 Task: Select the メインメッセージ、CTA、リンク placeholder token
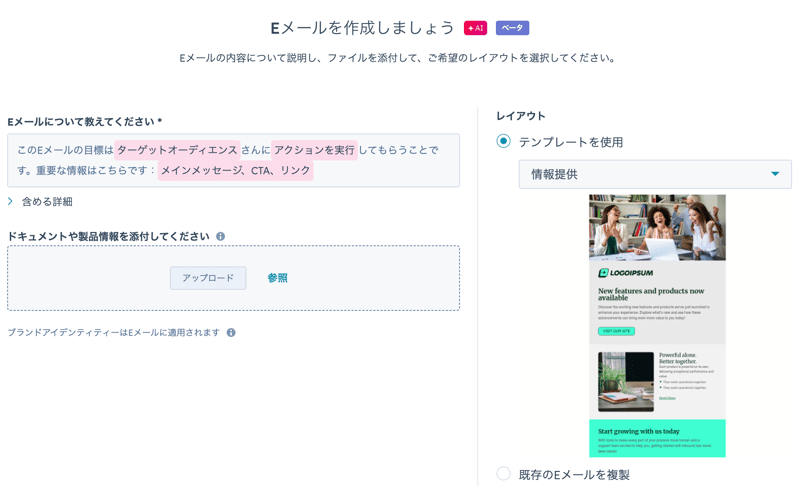(x=235, y=171)
